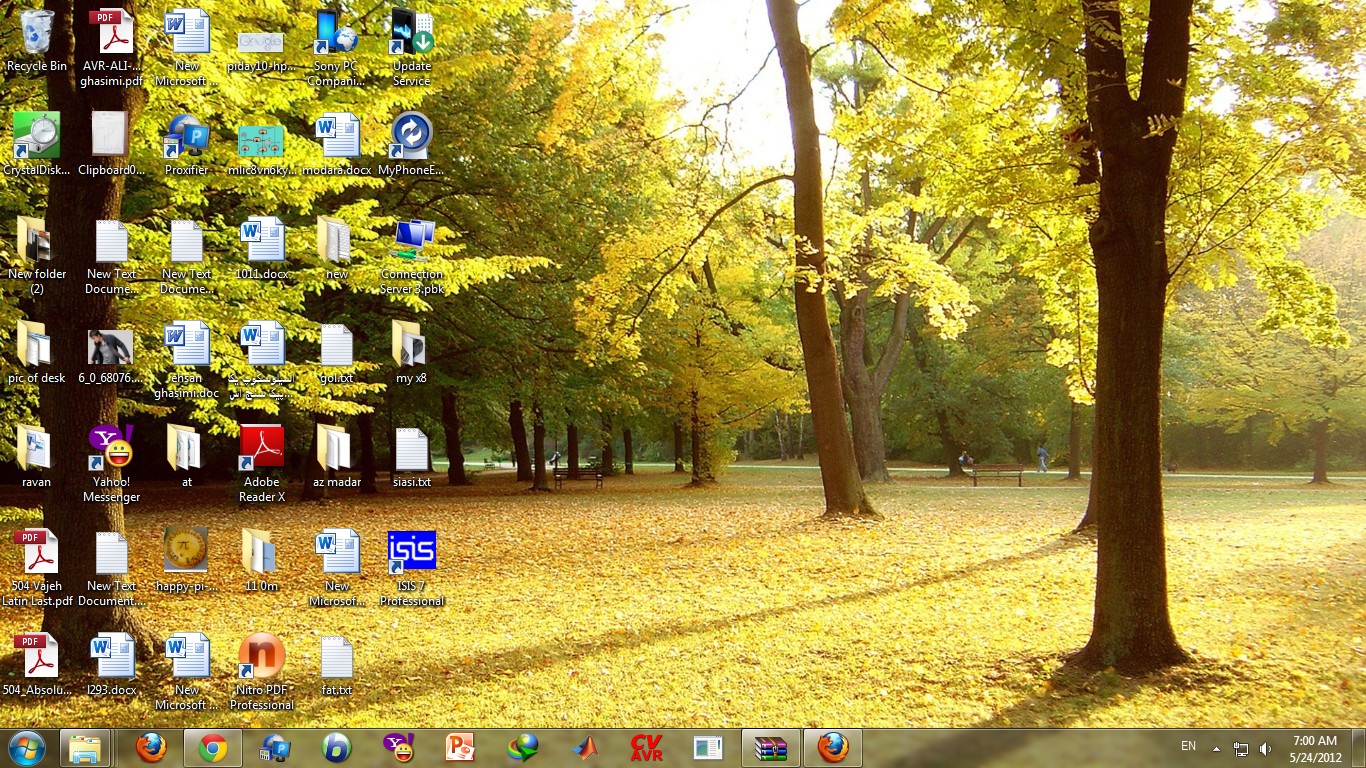Launch Proxifier desktop shortcut
This screenshot has width=1366, height=768.
point(187,144)
